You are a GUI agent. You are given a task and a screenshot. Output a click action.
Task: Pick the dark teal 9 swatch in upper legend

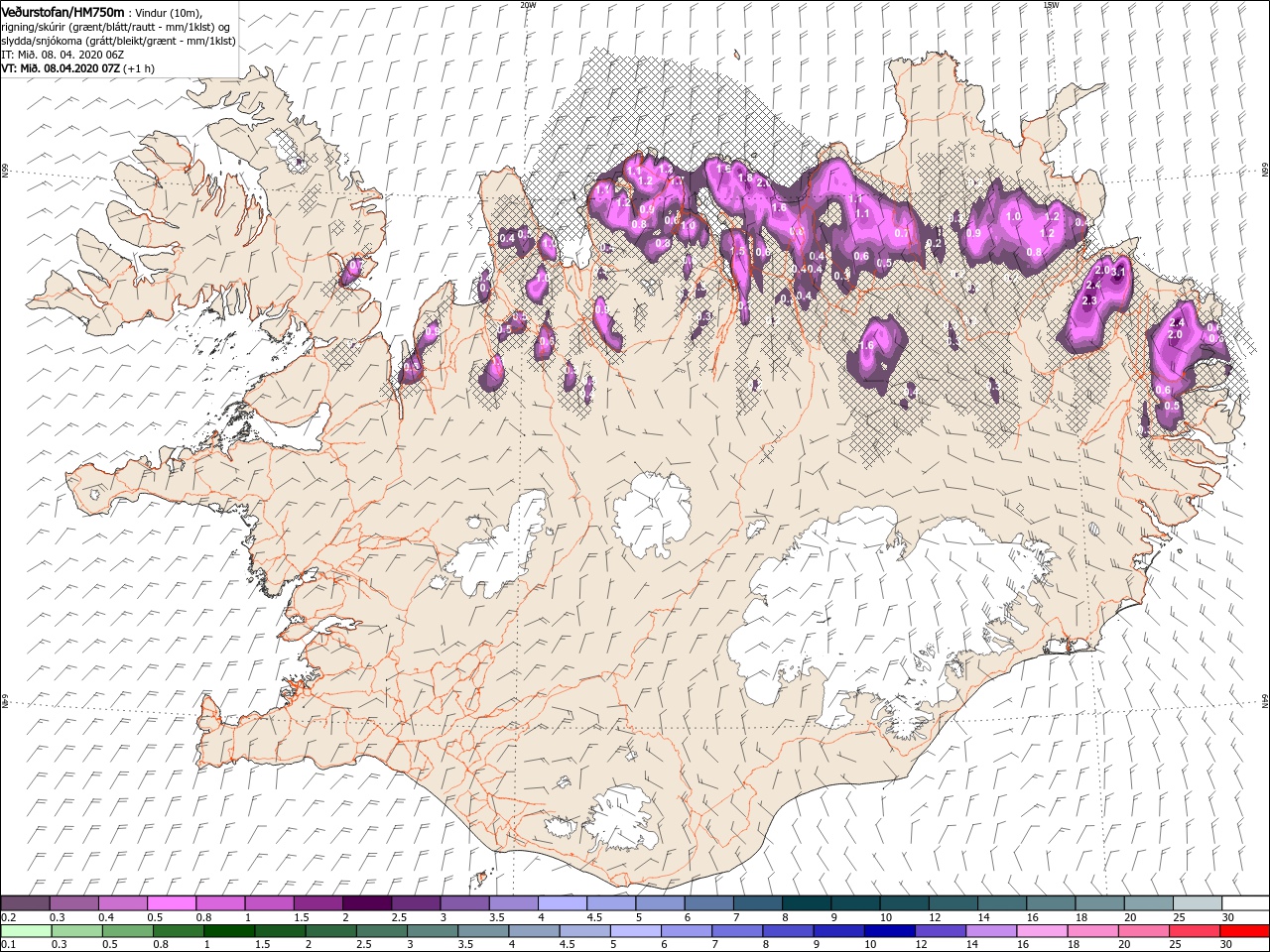[x=855, y=903]
